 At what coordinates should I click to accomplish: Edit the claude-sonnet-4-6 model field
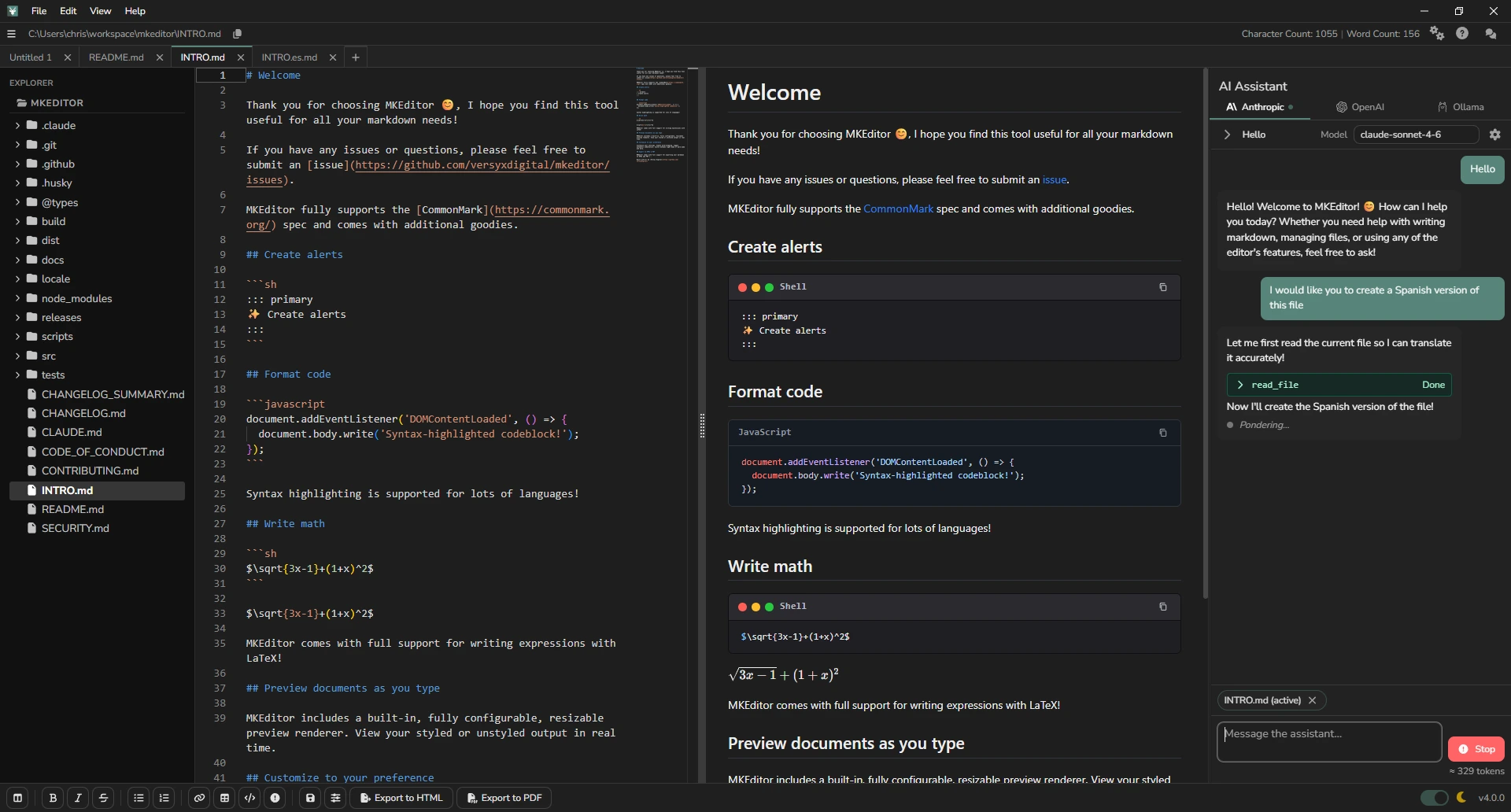point(1416,135)
